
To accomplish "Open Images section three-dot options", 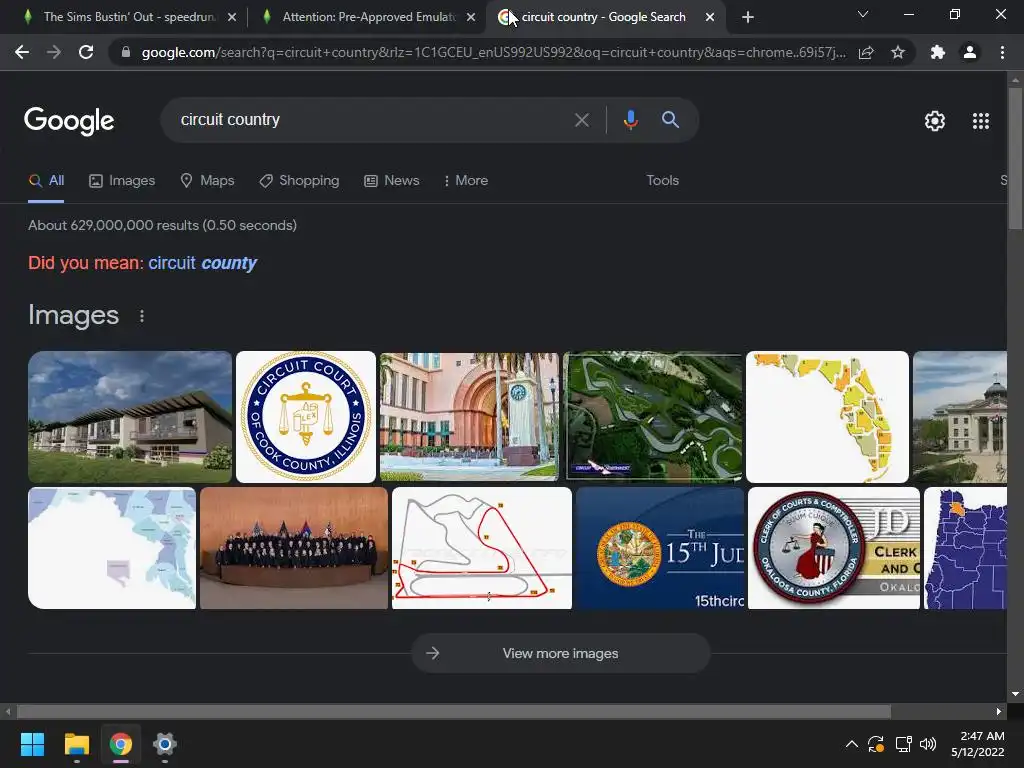I will (142, 316).
